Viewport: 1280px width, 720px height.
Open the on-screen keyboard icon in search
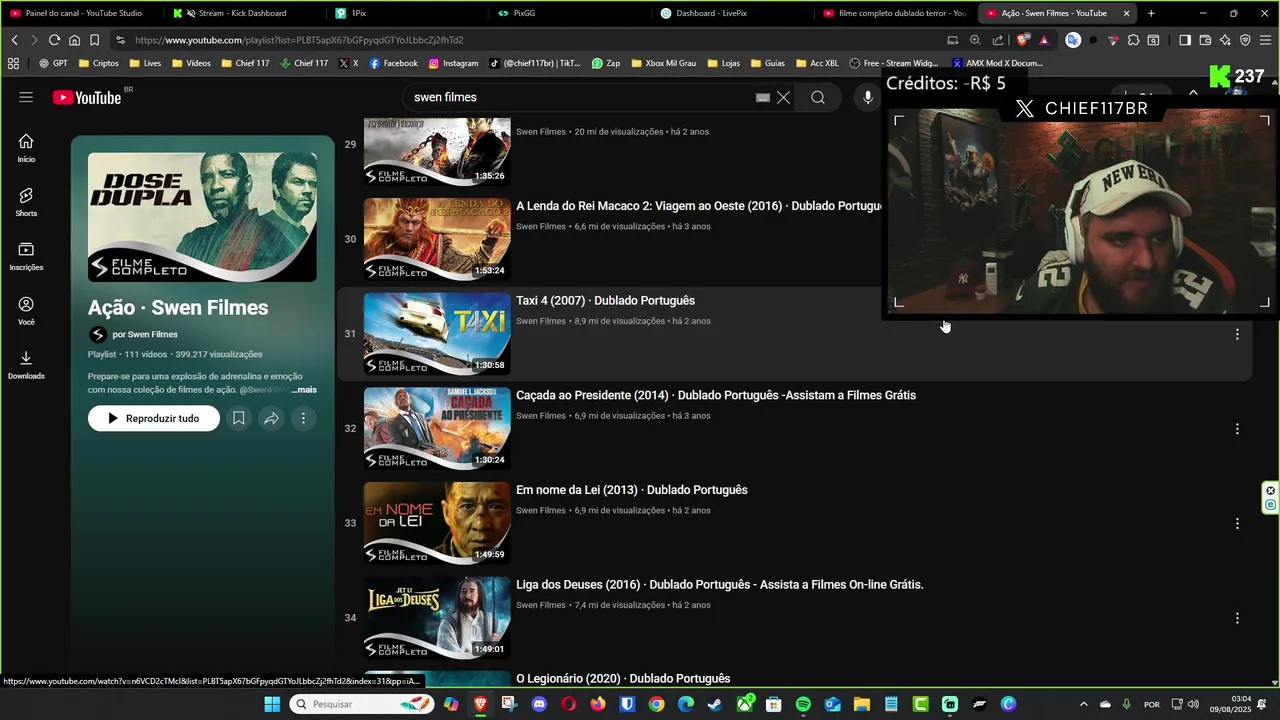pos(763,97)
